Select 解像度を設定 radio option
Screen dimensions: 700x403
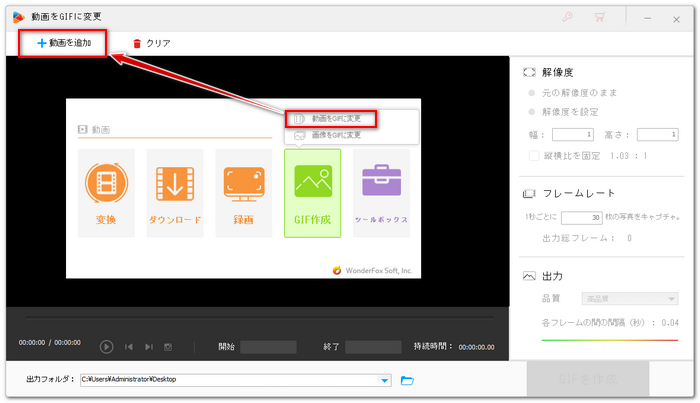click(x=532, y=111)
